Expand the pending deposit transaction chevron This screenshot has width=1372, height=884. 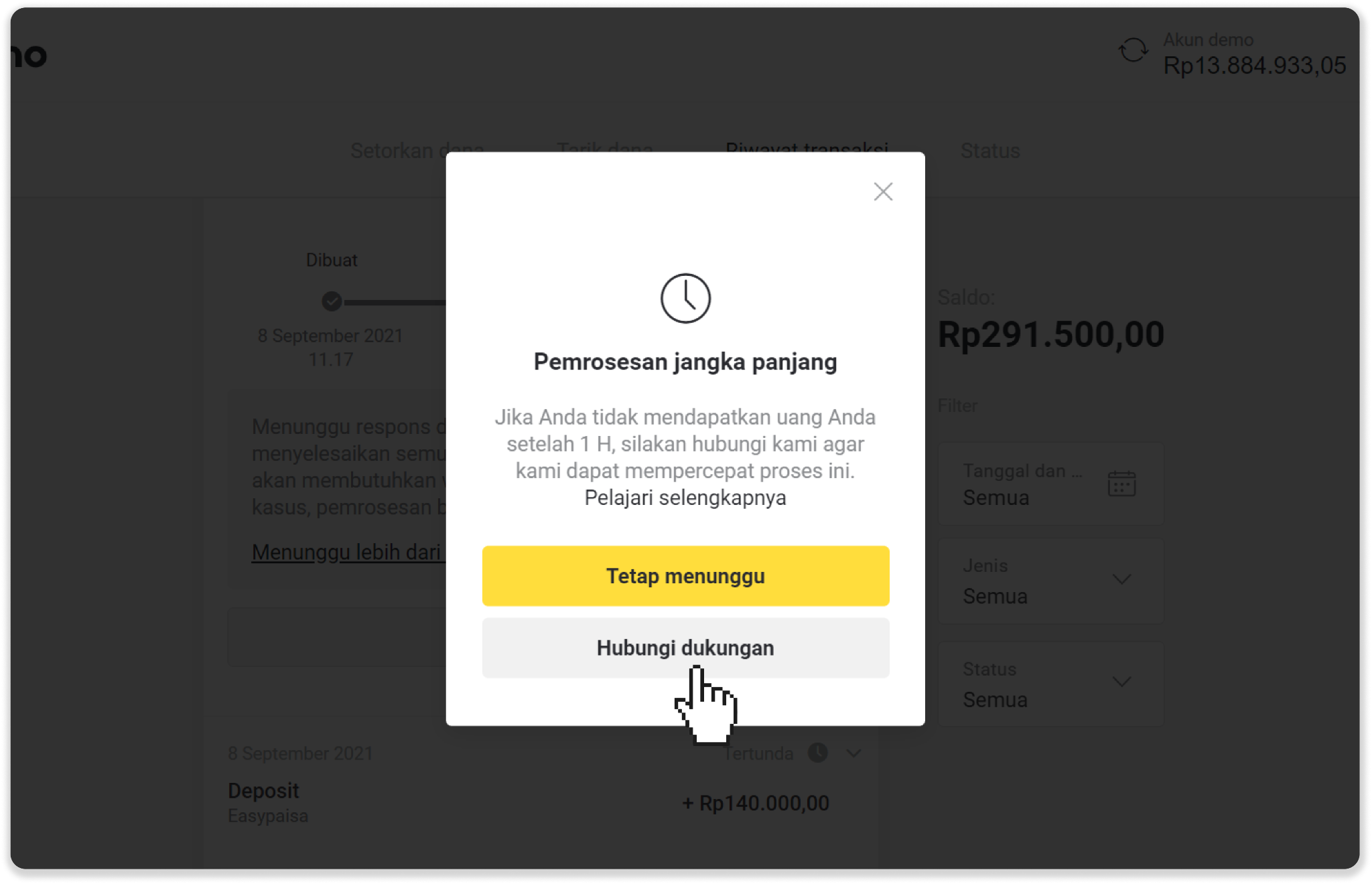coord(853,753)
